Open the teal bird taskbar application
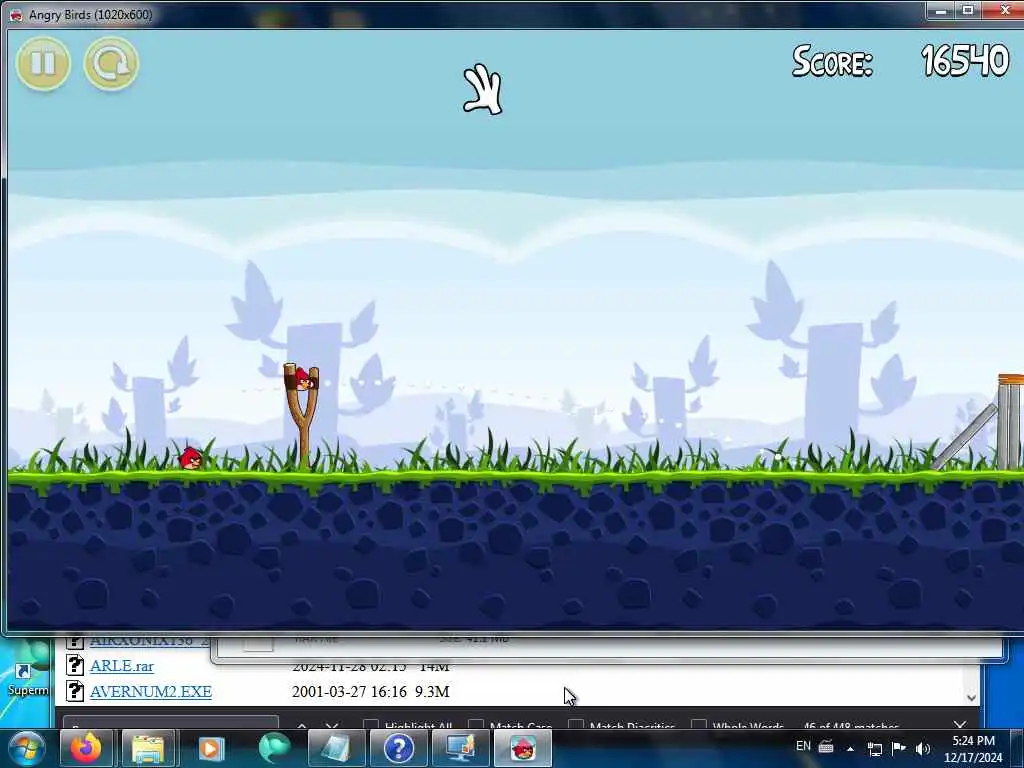This screenshot has height=768, width=1024. pyautogui.click(x=273, y=748)
